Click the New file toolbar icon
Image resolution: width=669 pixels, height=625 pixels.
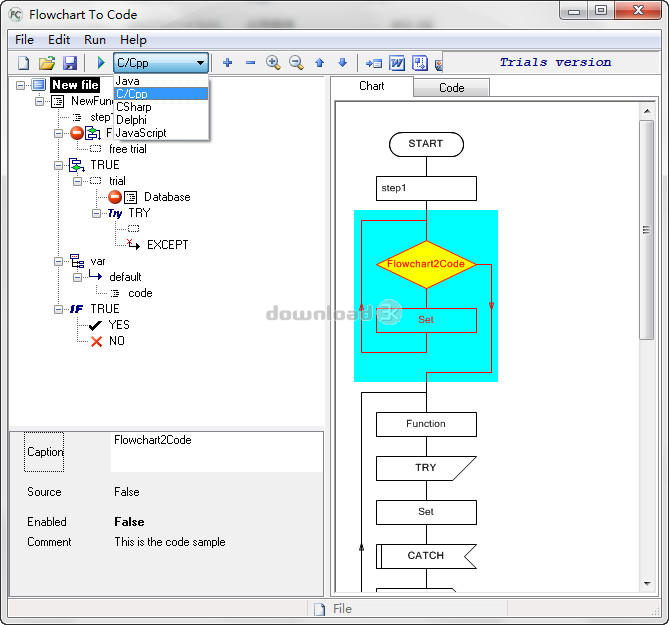24,63
